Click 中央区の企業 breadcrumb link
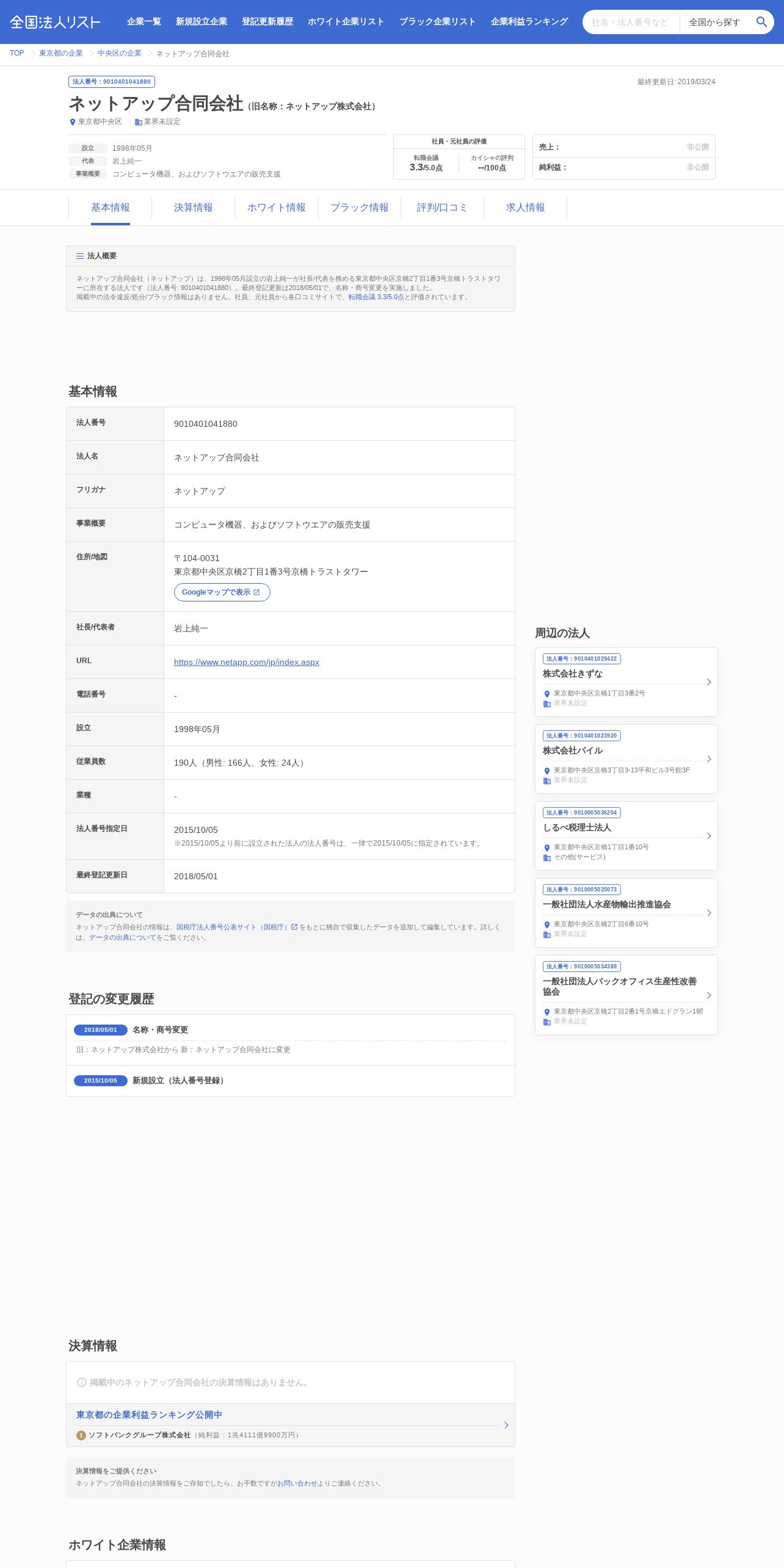 pyautogui.click(x=120, y=54)
